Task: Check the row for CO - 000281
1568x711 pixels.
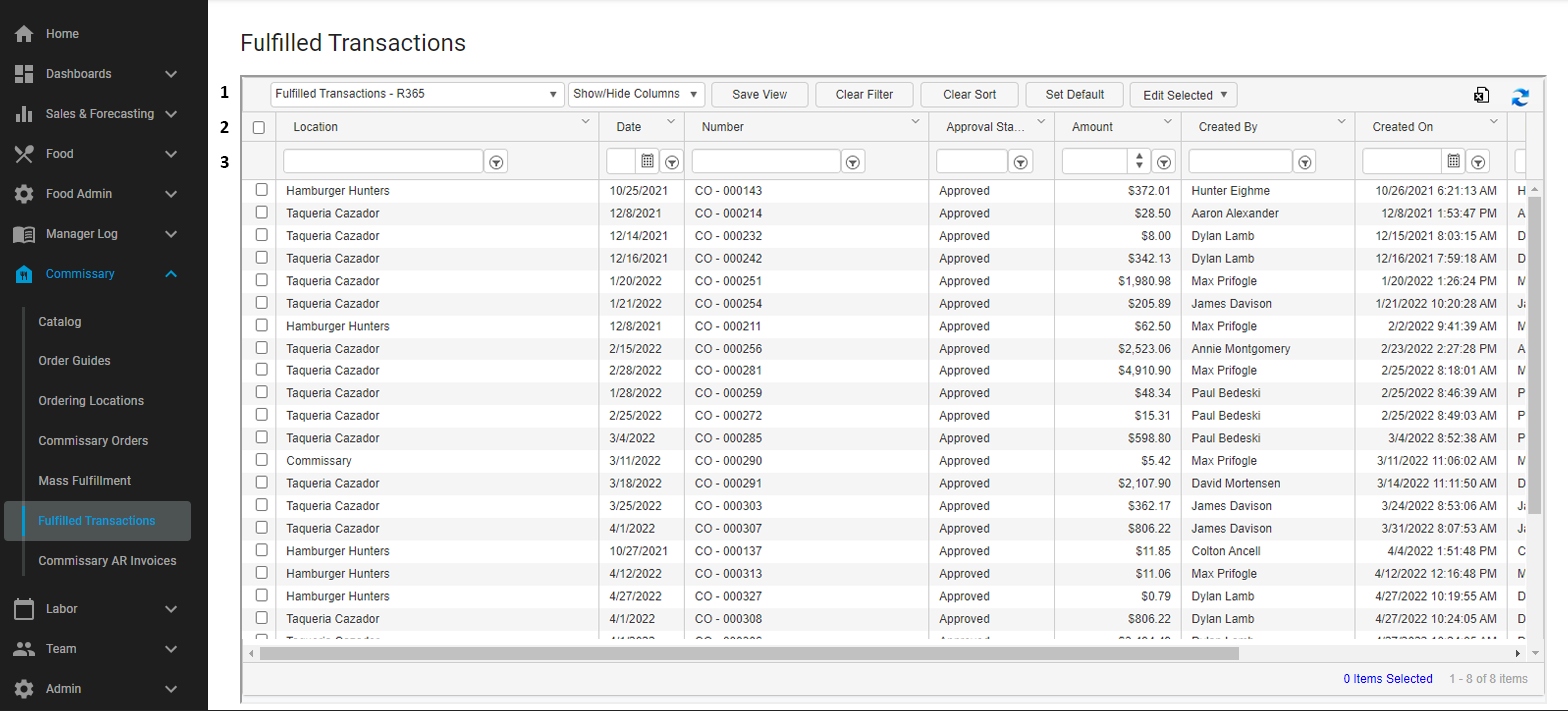Action: click(x=261, y=369)
